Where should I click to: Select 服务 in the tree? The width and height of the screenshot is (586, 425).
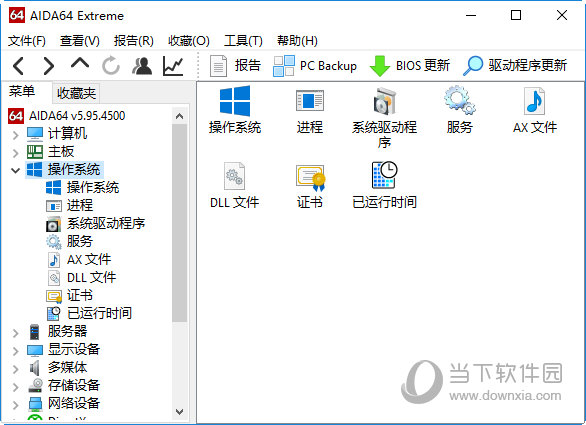click(69, 241)
